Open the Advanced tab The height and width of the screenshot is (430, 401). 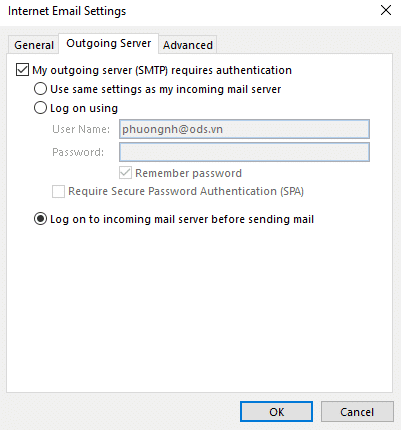(188, 45)
